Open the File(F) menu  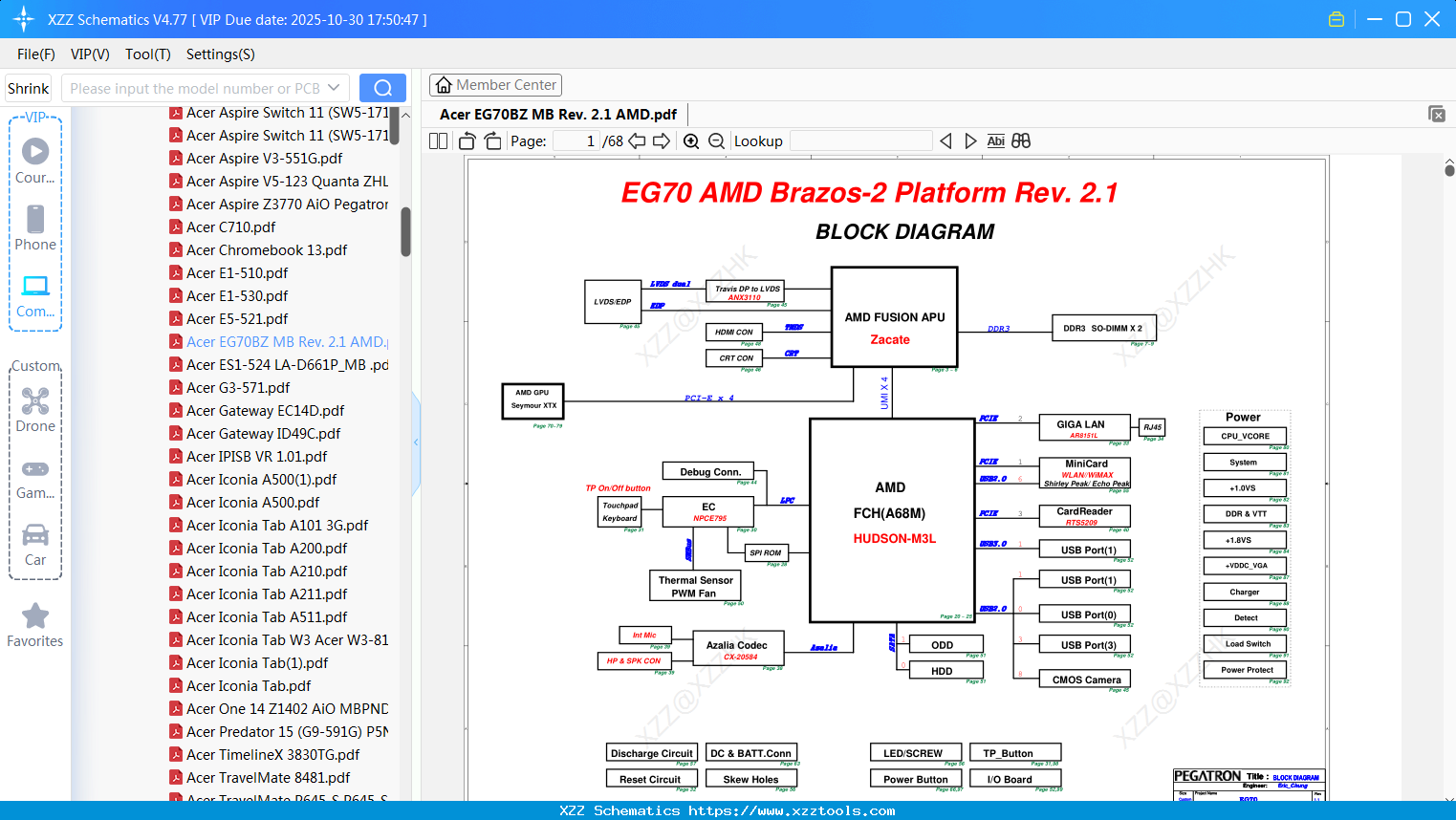[x=36, y=54]
